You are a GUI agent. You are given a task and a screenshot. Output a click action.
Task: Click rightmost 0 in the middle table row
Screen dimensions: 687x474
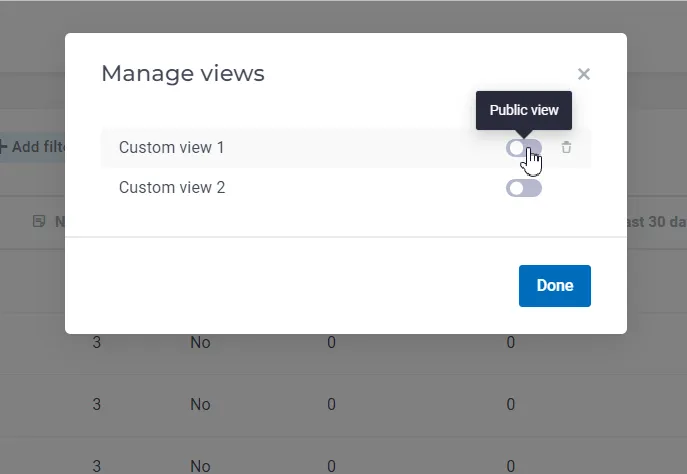[510, 404]
